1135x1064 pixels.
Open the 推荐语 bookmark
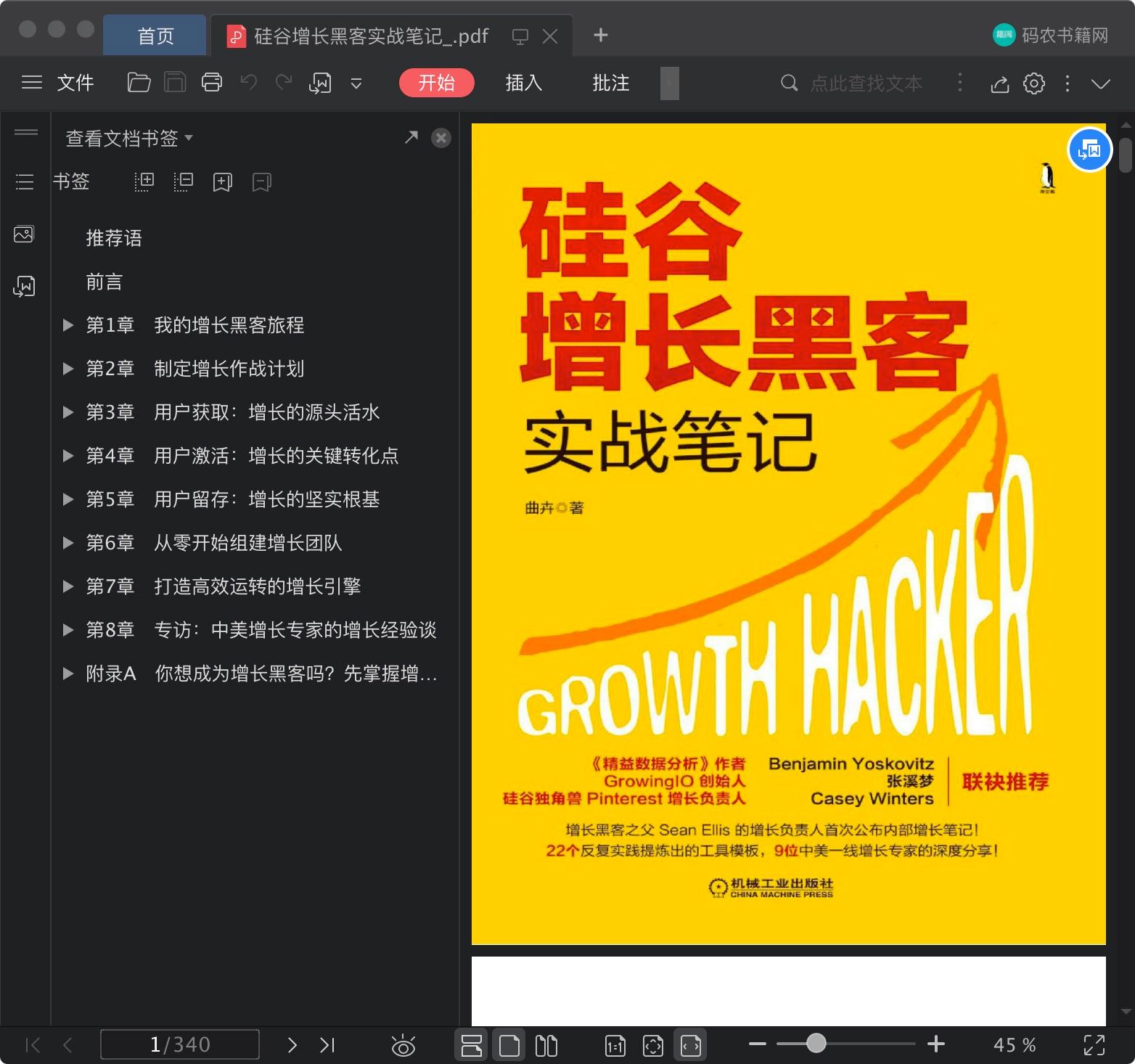pos(114,238)
